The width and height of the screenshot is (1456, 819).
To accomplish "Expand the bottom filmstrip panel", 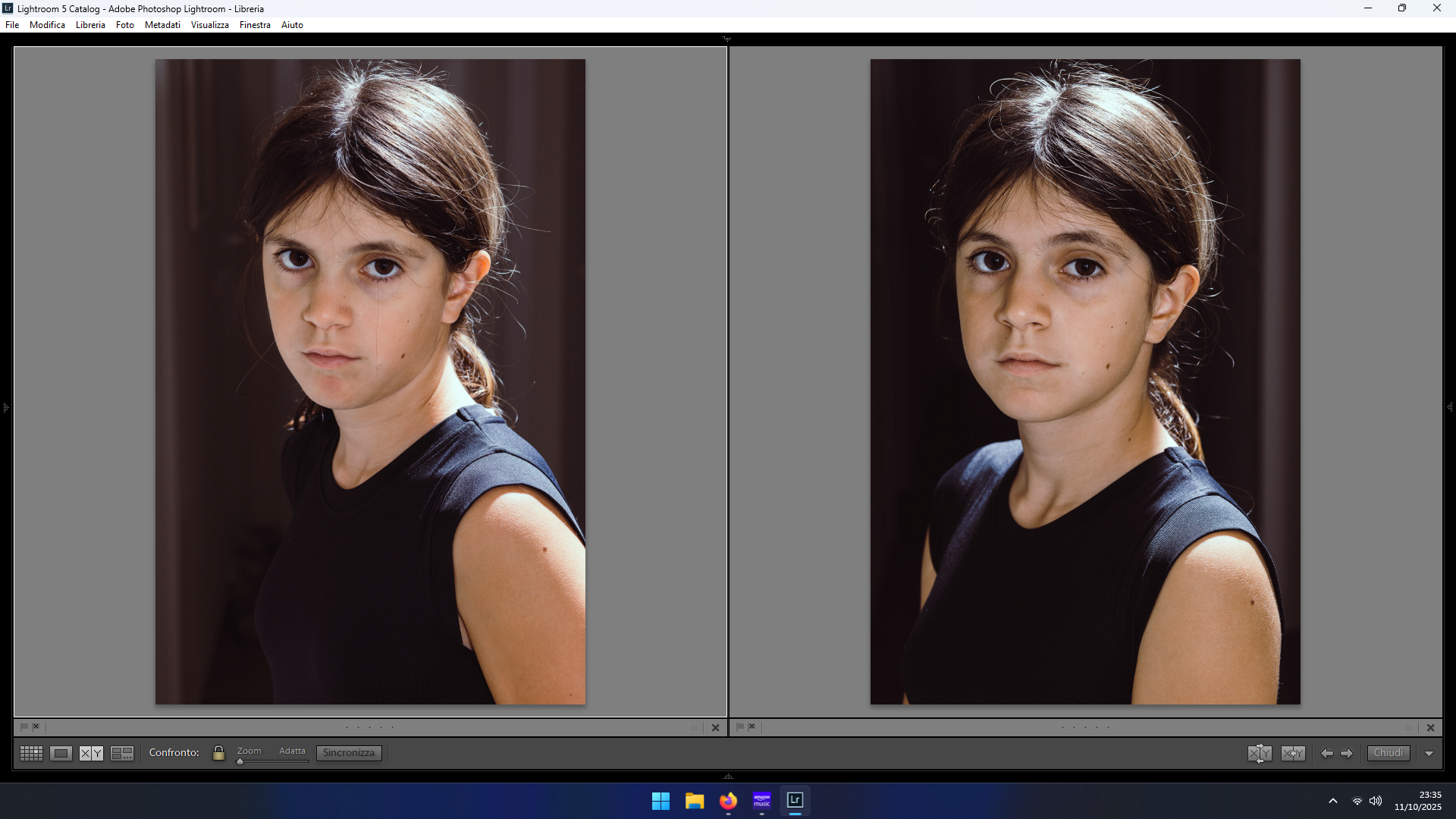I will [x=728, y=777].
